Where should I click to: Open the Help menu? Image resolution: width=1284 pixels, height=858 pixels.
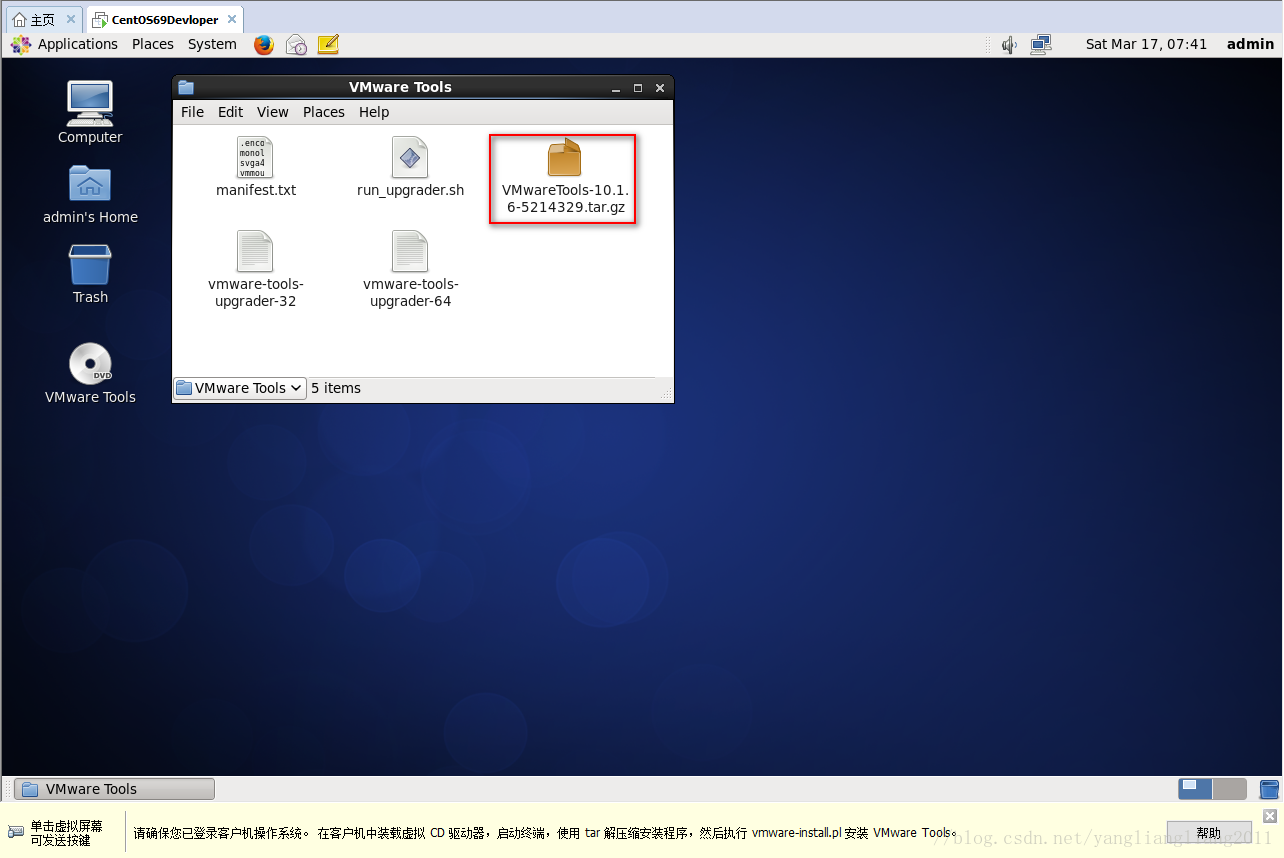click(374, 112)
